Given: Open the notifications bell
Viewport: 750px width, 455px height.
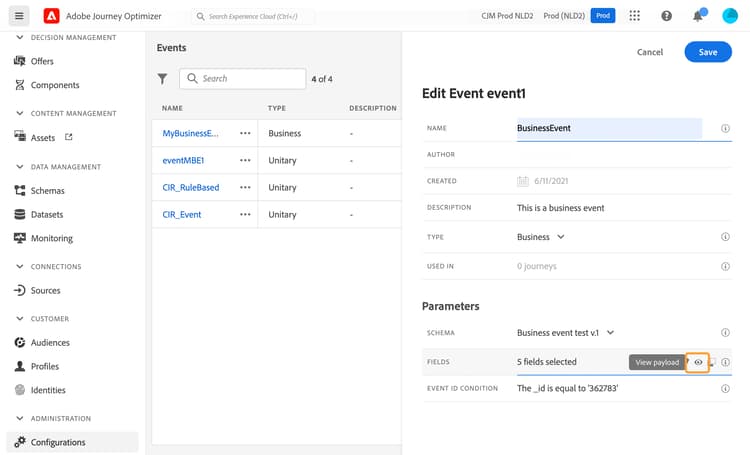Looking at the screenshot, I should (x=698, y=16).
